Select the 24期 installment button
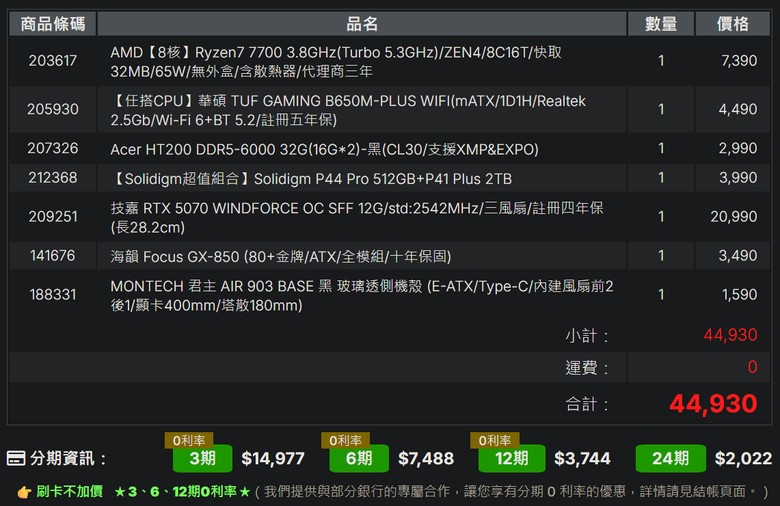The image size is (780, 506). 671,458
